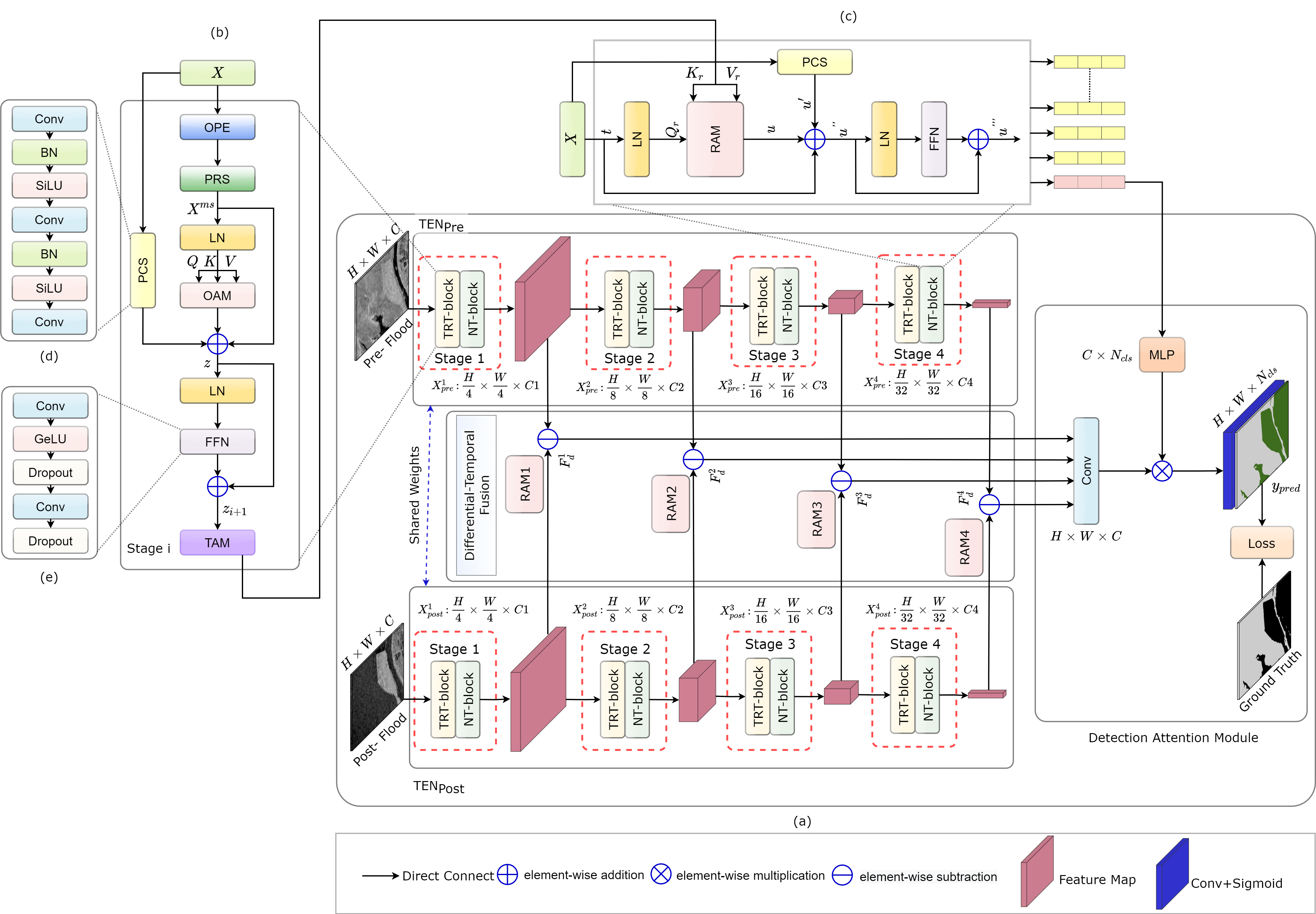Select the RAM4 block

[964, 548]
